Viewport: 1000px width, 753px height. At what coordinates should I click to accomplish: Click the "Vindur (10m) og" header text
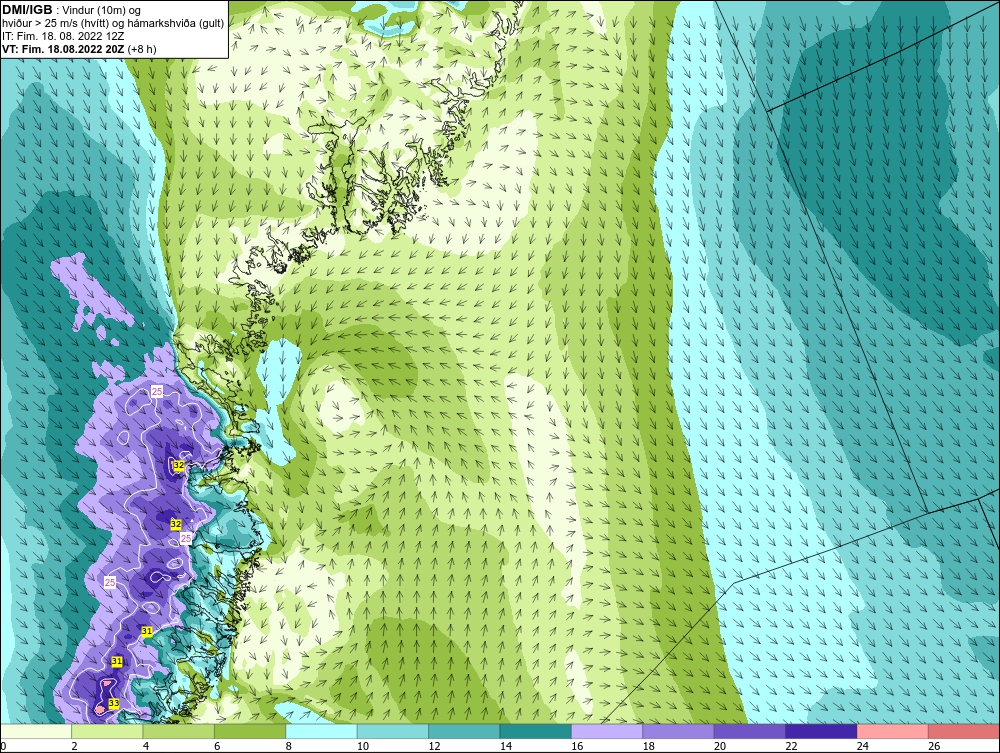(x=103, y=11)
